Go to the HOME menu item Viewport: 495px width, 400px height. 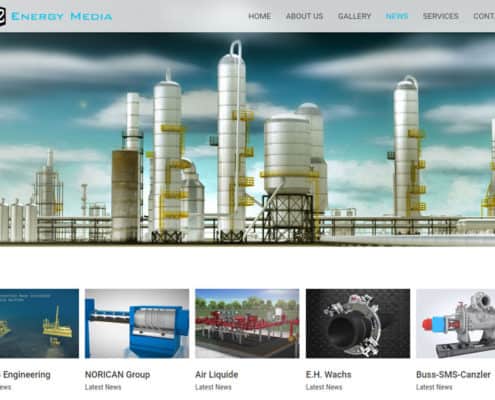(260, 16)
